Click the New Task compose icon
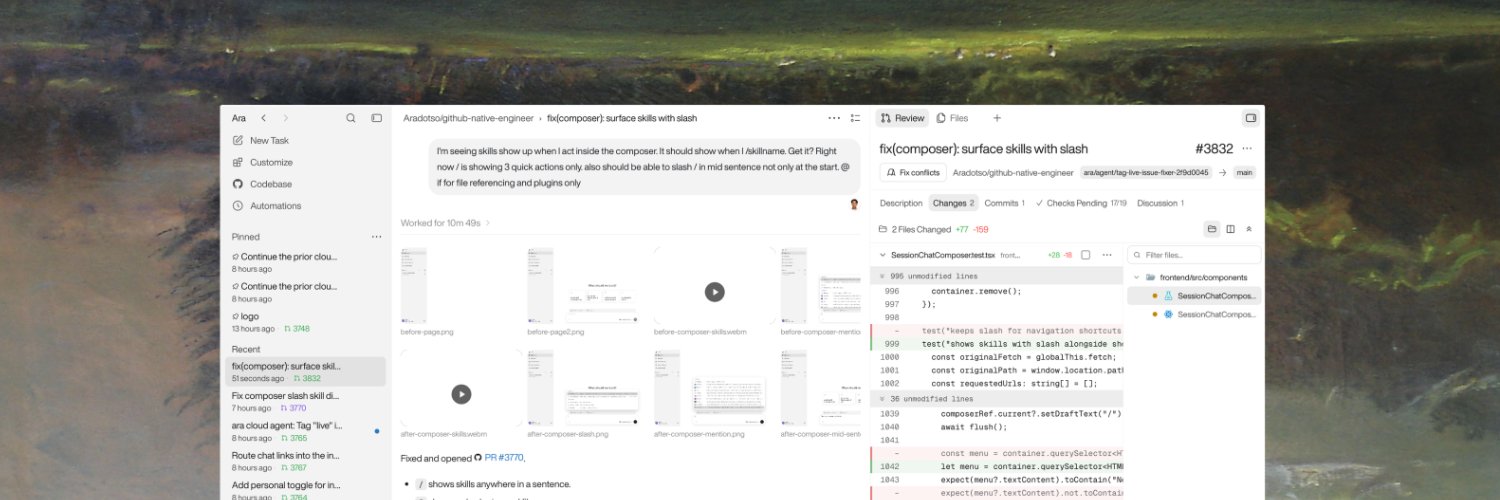 coord(238,141)
